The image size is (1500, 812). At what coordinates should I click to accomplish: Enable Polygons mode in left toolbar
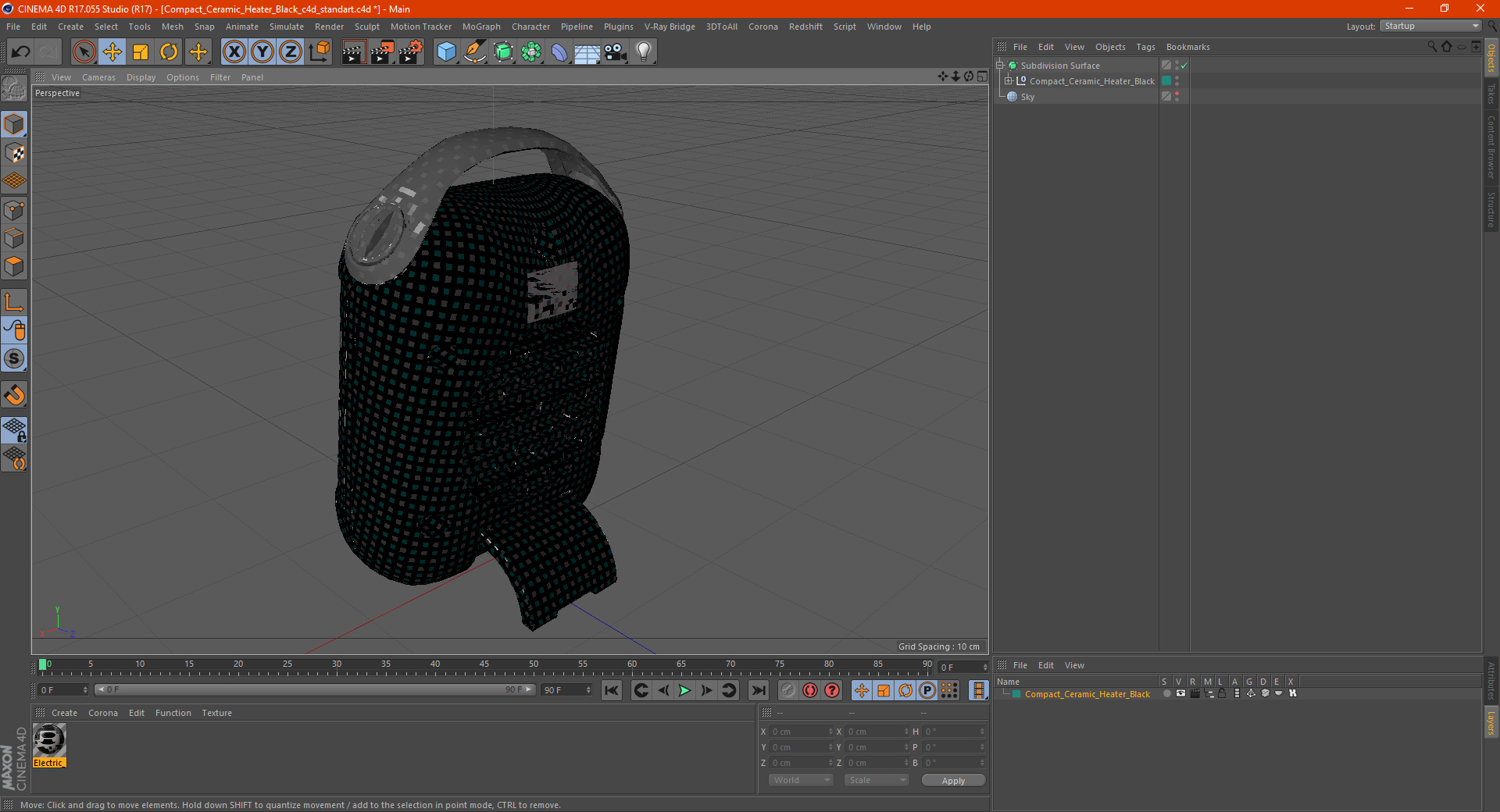(x=14, y=266)
